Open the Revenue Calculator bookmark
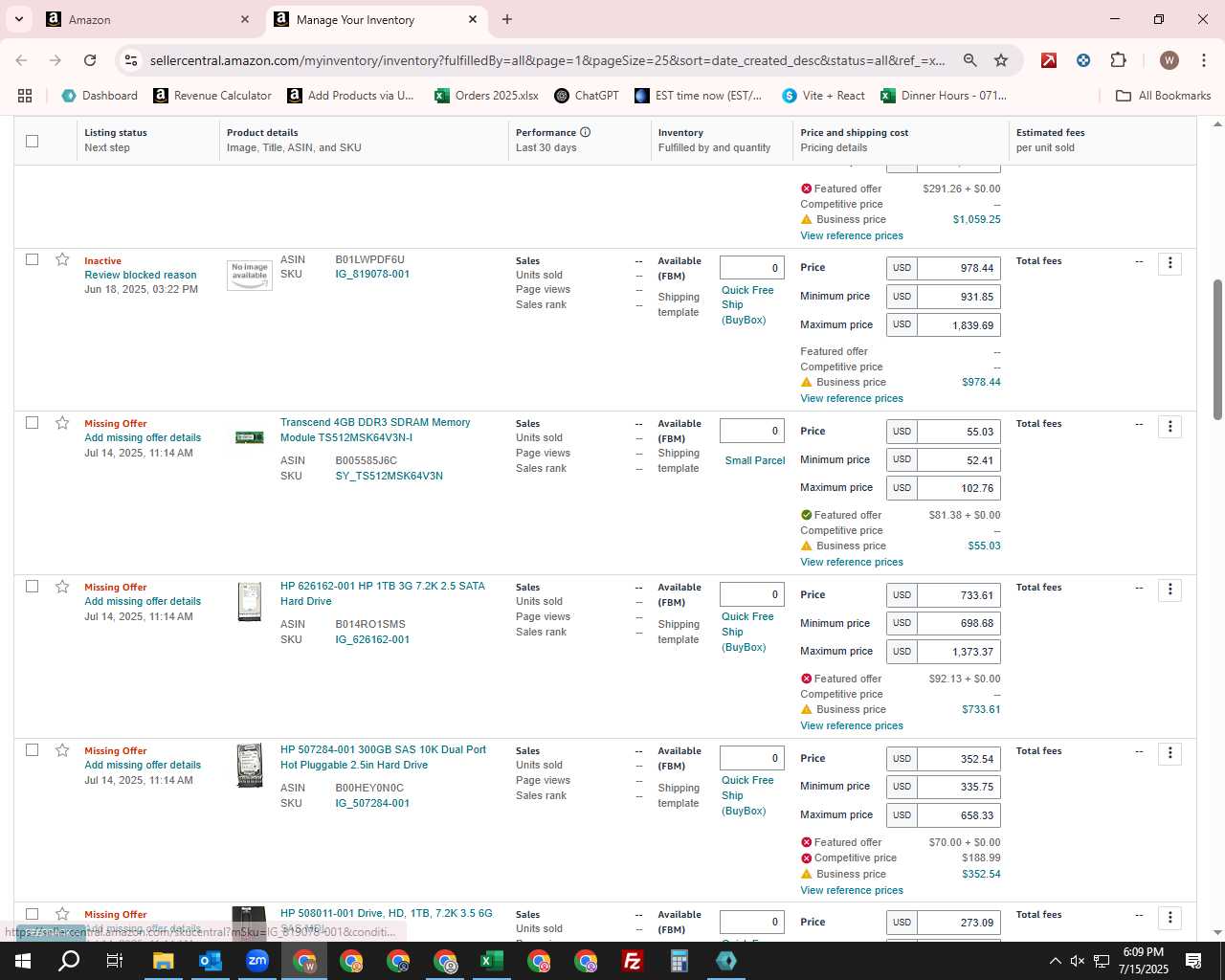 pos(212,96)
